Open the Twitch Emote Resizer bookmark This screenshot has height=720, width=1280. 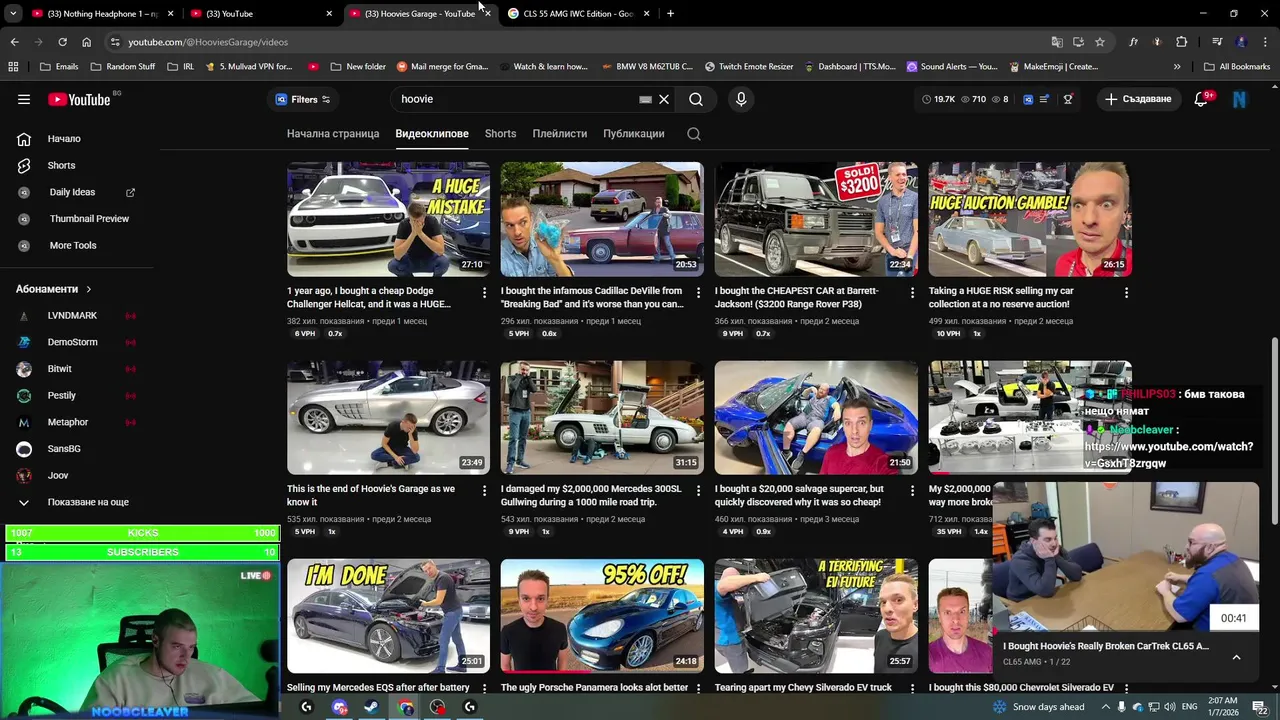click(x=749, y=67)
